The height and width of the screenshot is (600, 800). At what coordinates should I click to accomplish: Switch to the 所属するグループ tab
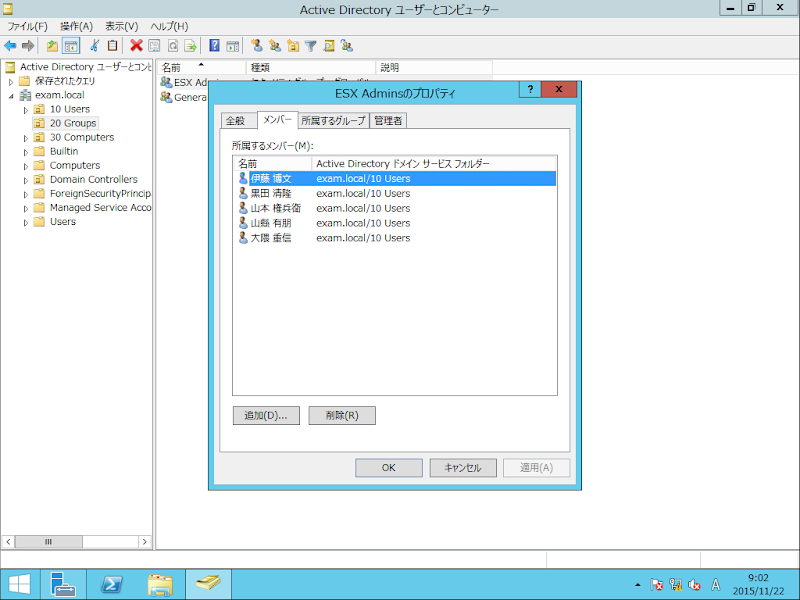(x=333, y=121)
